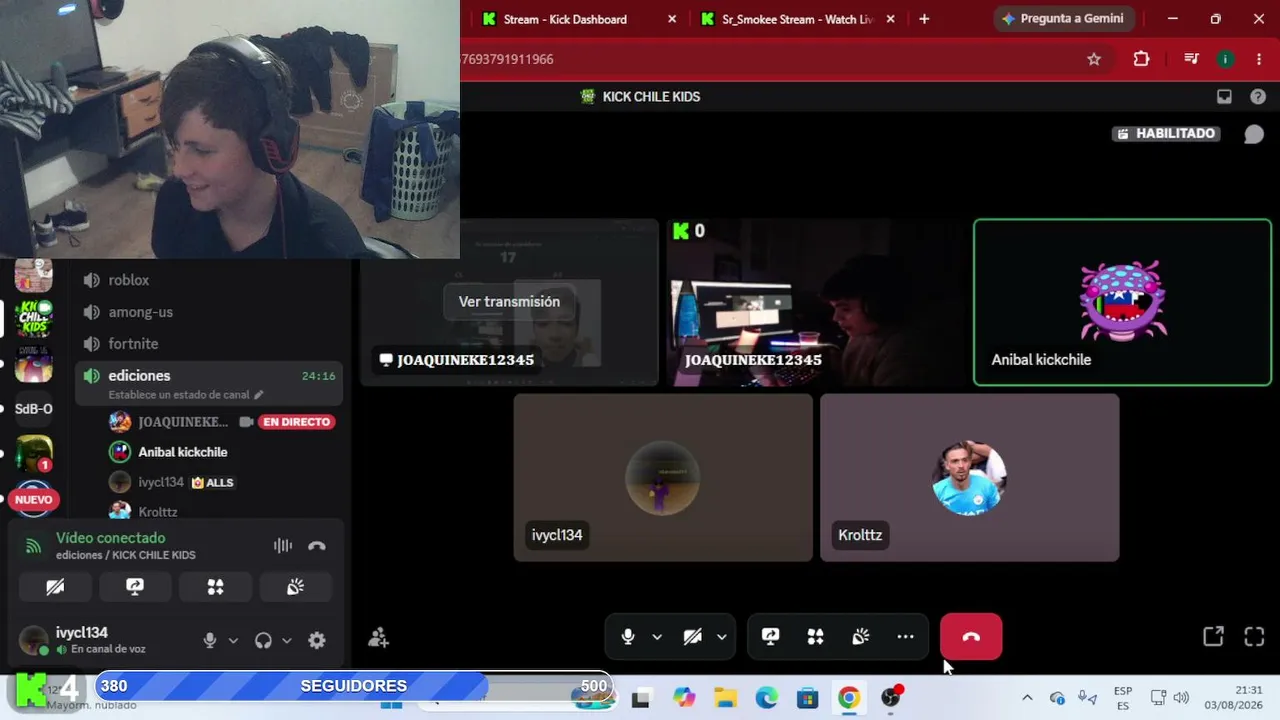Open camera options arrow in call controls
The image size is (1280, 720).
pyautogui.click(x=721, y=637)
